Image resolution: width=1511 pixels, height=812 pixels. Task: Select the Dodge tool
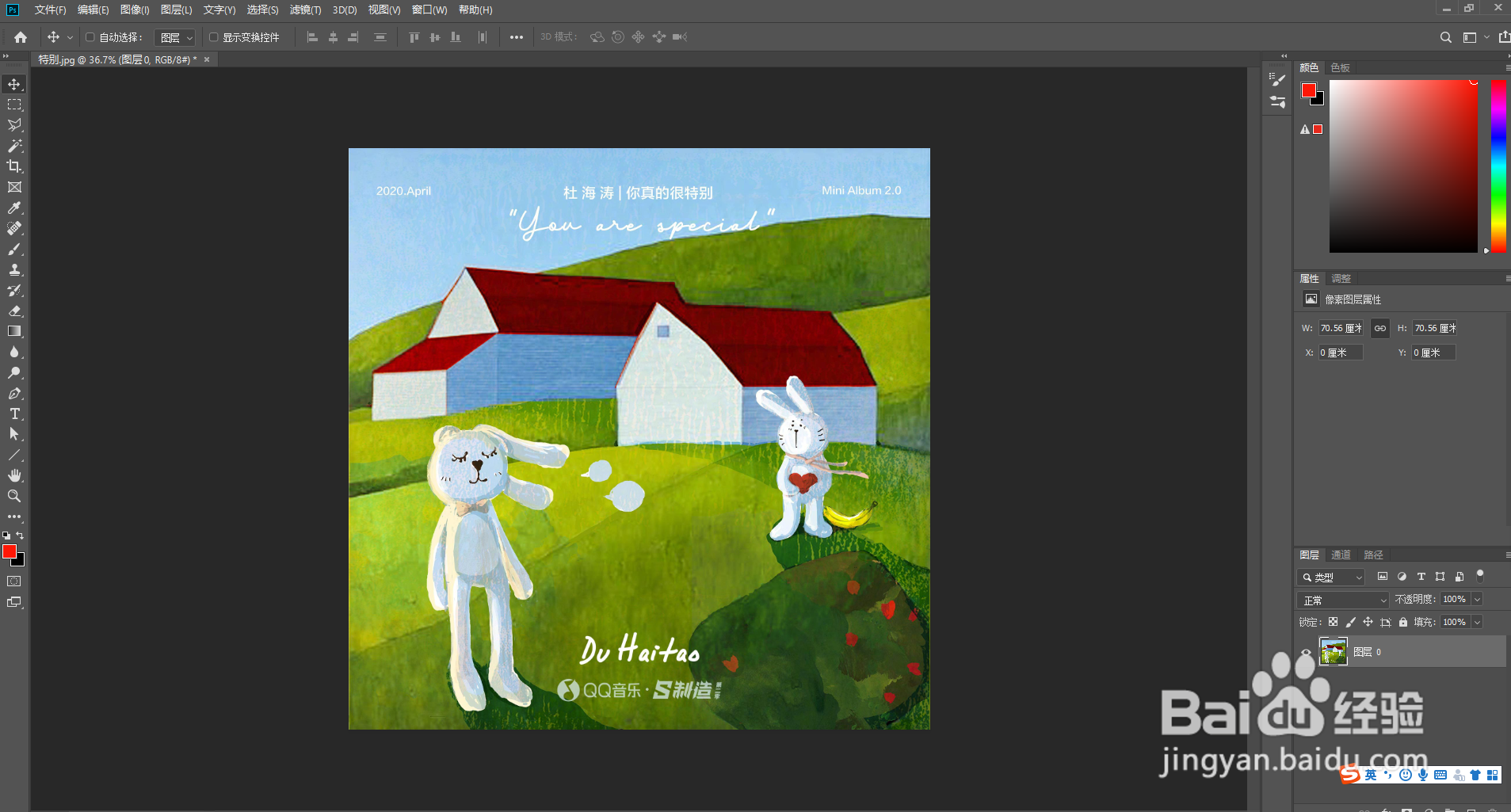[x=14, y=372]
